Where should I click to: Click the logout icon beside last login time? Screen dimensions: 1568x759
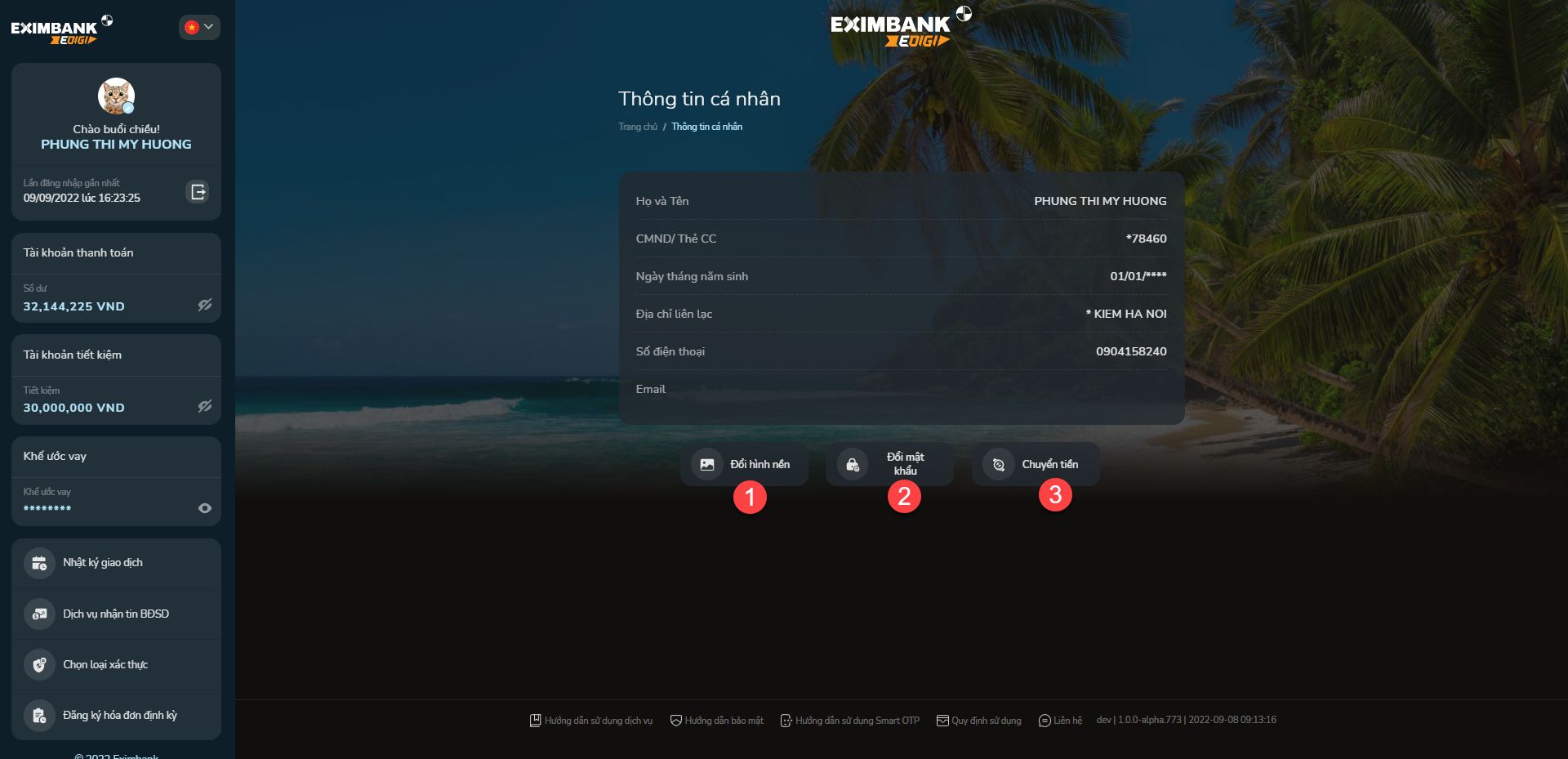(x=198, y=192)
